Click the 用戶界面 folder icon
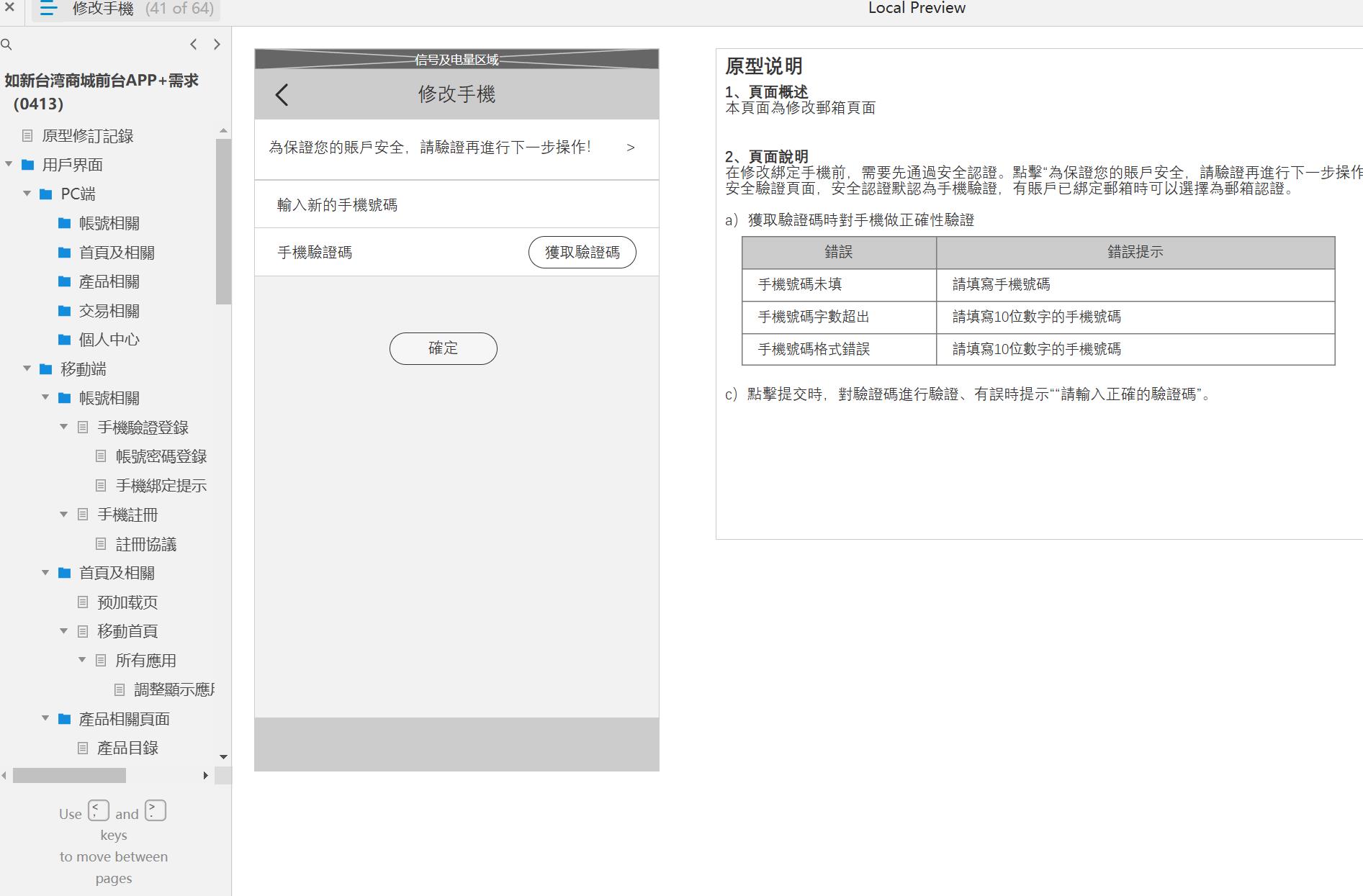This screenshot has height=896, width=1363. coord(28,165)
